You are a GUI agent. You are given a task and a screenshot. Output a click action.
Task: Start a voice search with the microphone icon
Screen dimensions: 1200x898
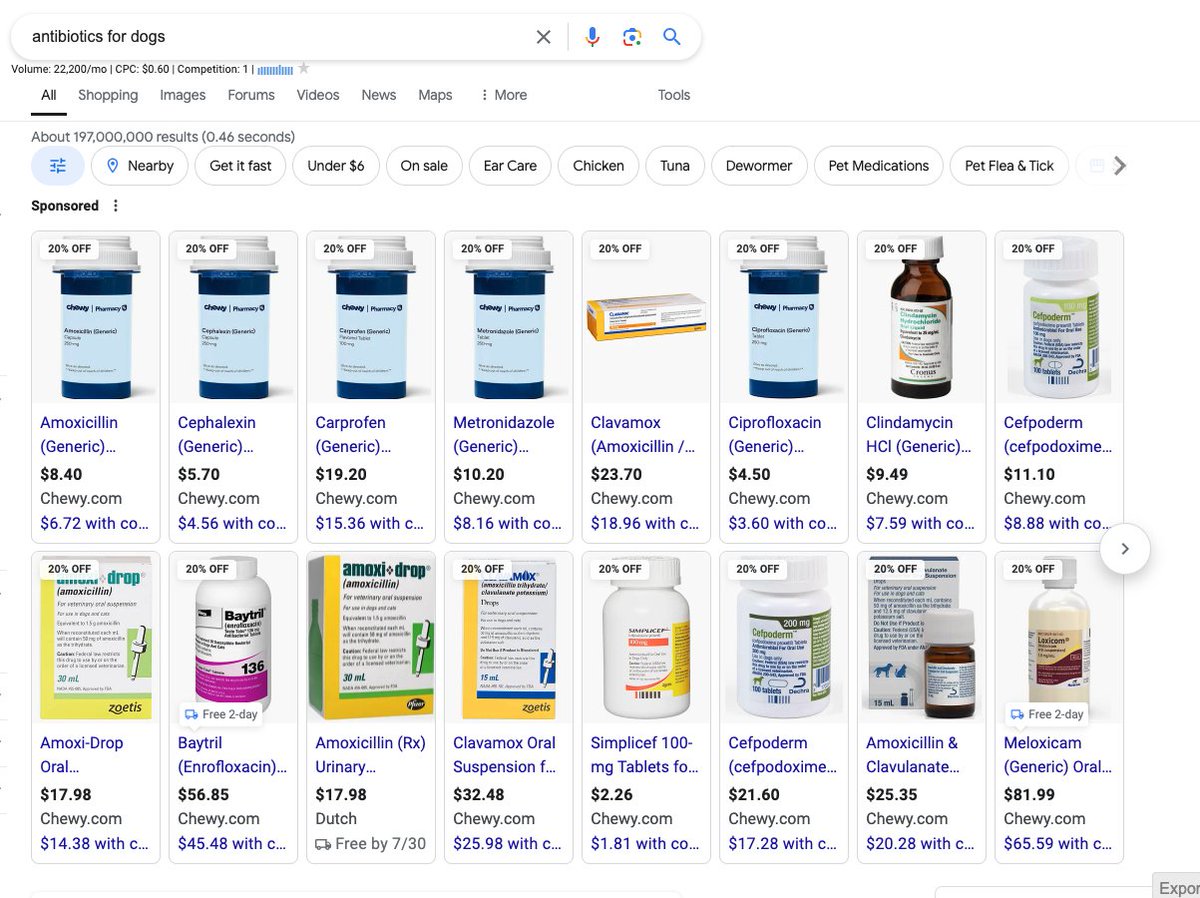[x=592, y=36]
